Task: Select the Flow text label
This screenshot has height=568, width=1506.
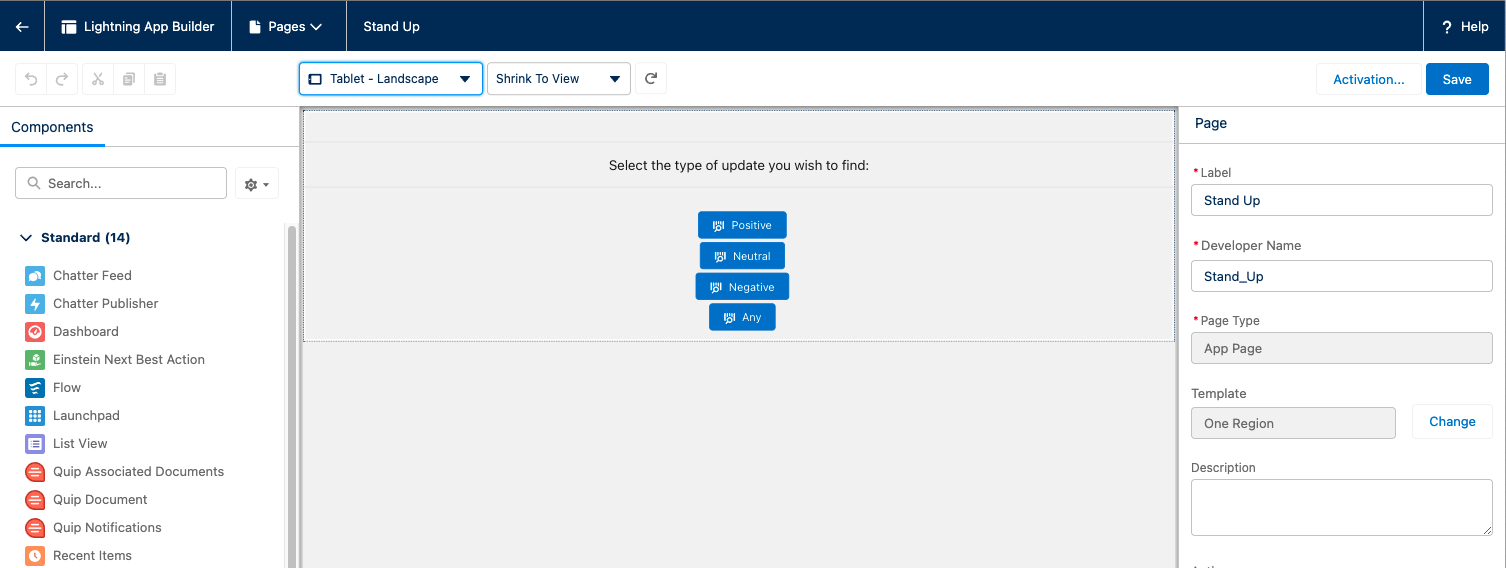Action: 67,387
